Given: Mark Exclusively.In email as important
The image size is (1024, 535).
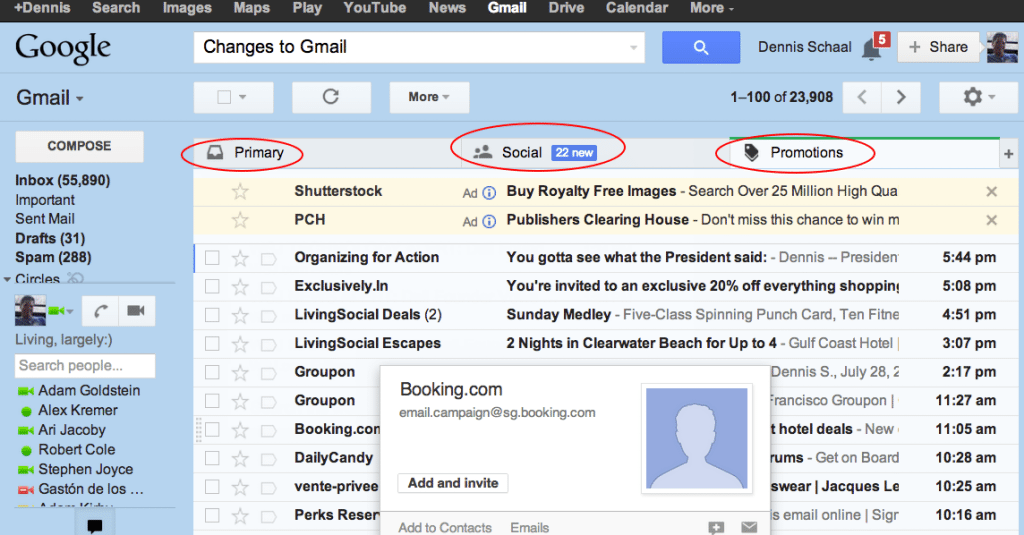Looking at the screenshot, I should (x=268, y=287).
